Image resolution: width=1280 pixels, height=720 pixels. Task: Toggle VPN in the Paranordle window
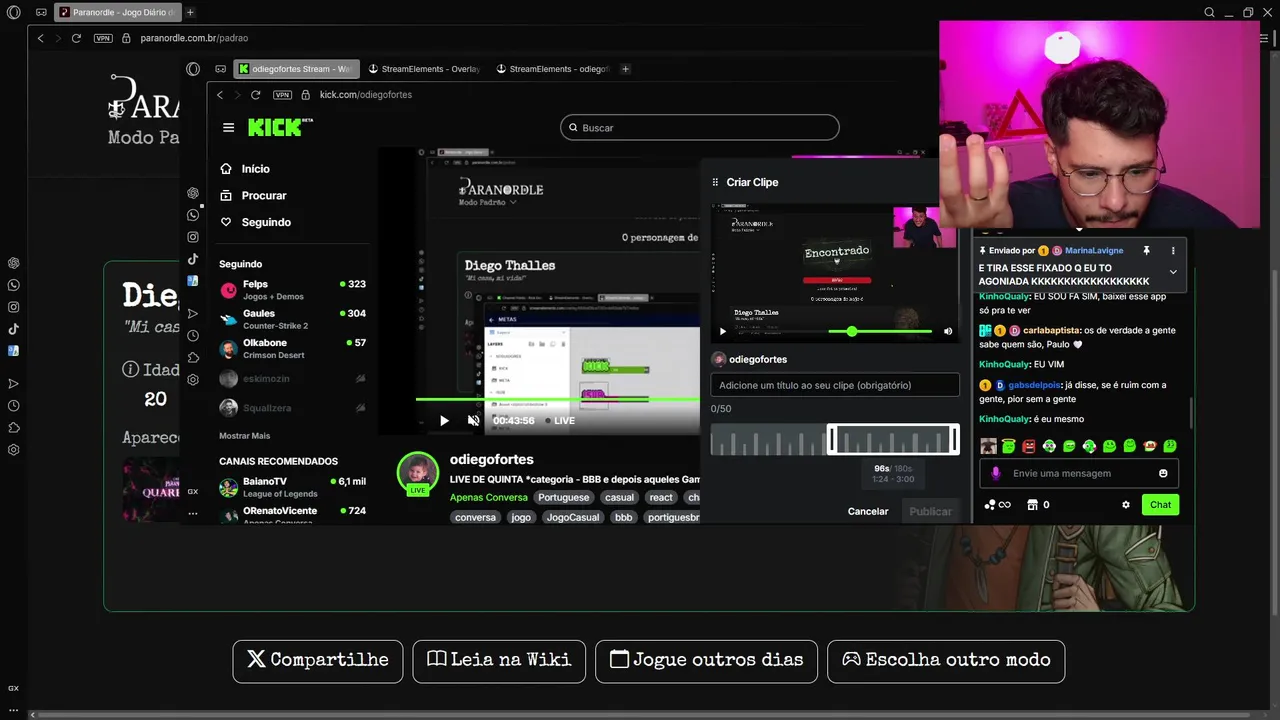[103, 38]
